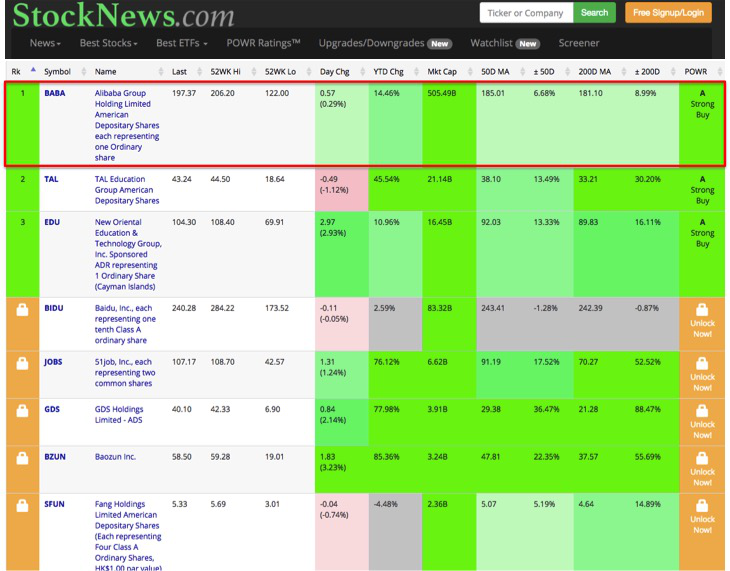This screenshot has height=571, width=730.
Task: Sort table by ± 50D column
Action: tap(551, 71)
